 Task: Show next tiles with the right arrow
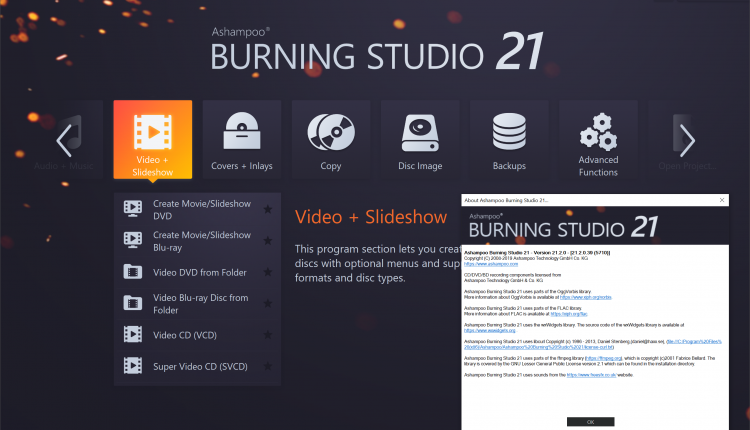[x=687, y=141]
